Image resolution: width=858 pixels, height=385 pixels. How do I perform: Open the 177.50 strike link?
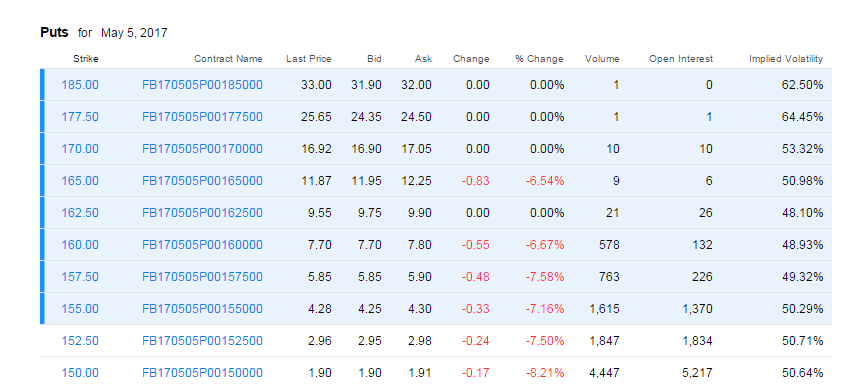(80, 117)
